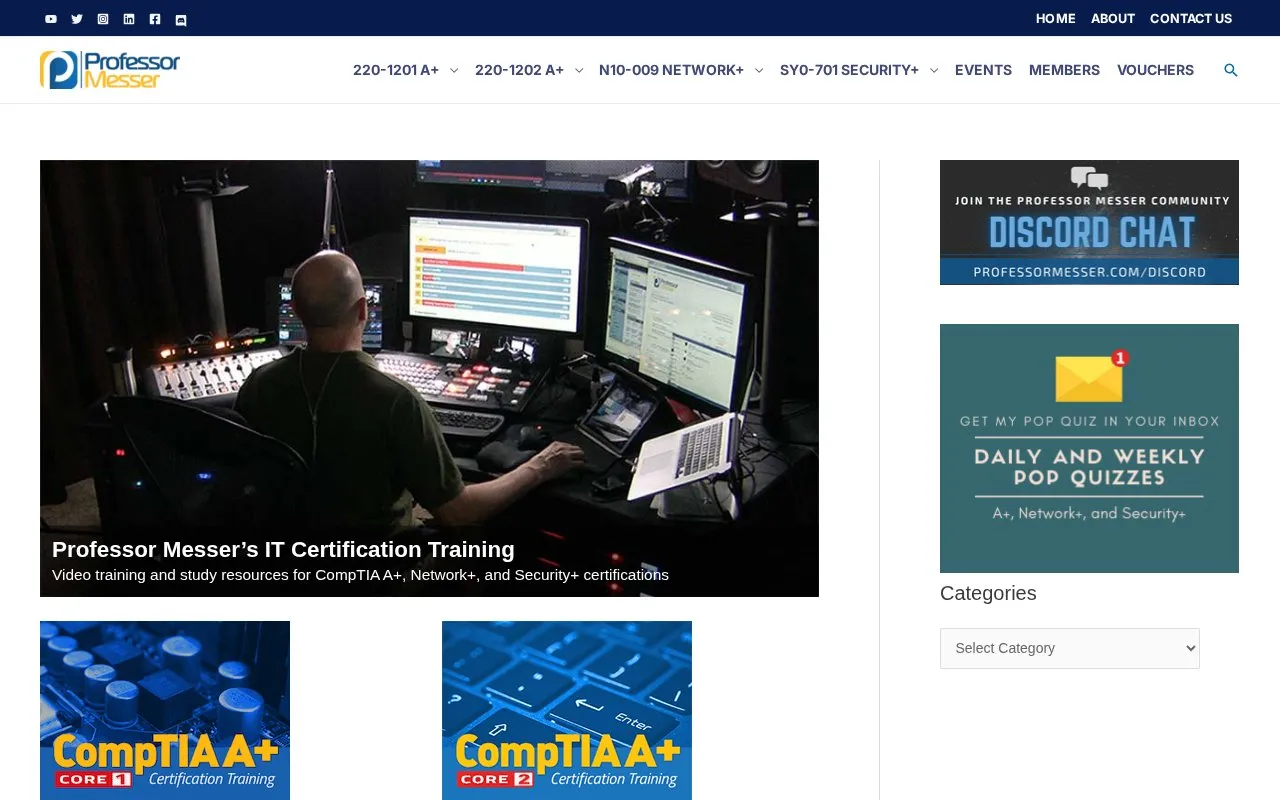1280x800 pixels.
Task: Open the N10-009 Network+ menu
Action: click(671, 70)
